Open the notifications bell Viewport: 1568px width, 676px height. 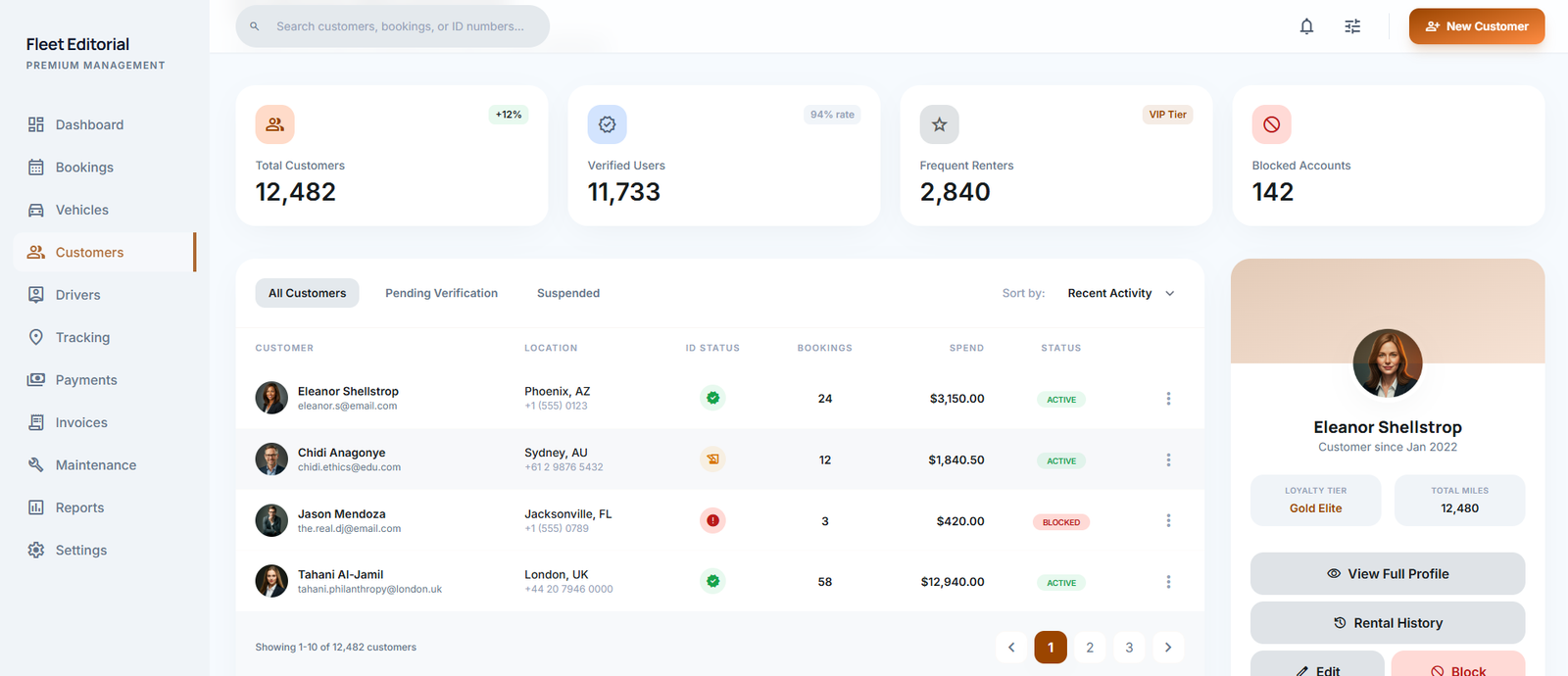1306,26
